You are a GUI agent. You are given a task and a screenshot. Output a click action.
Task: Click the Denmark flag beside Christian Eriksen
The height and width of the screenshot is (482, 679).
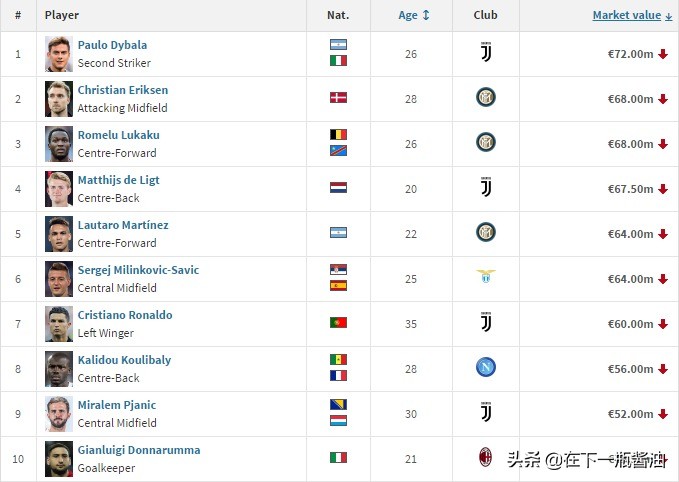(338, 98)
